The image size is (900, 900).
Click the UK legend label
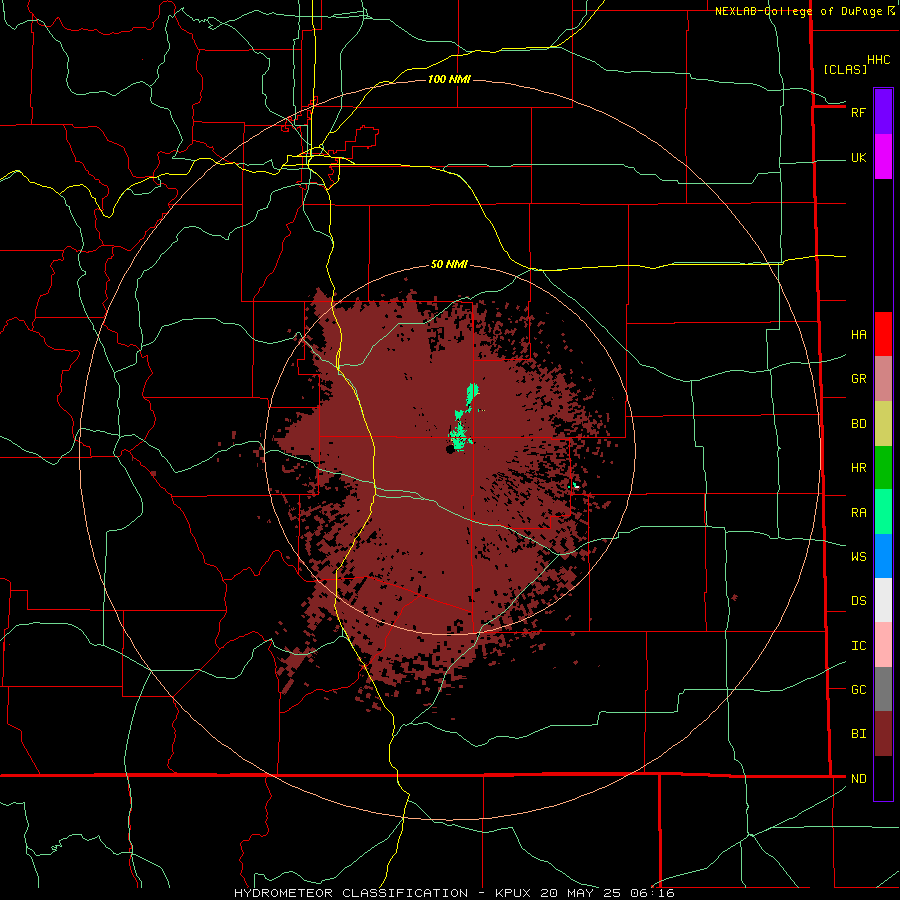tap(858, 158)
